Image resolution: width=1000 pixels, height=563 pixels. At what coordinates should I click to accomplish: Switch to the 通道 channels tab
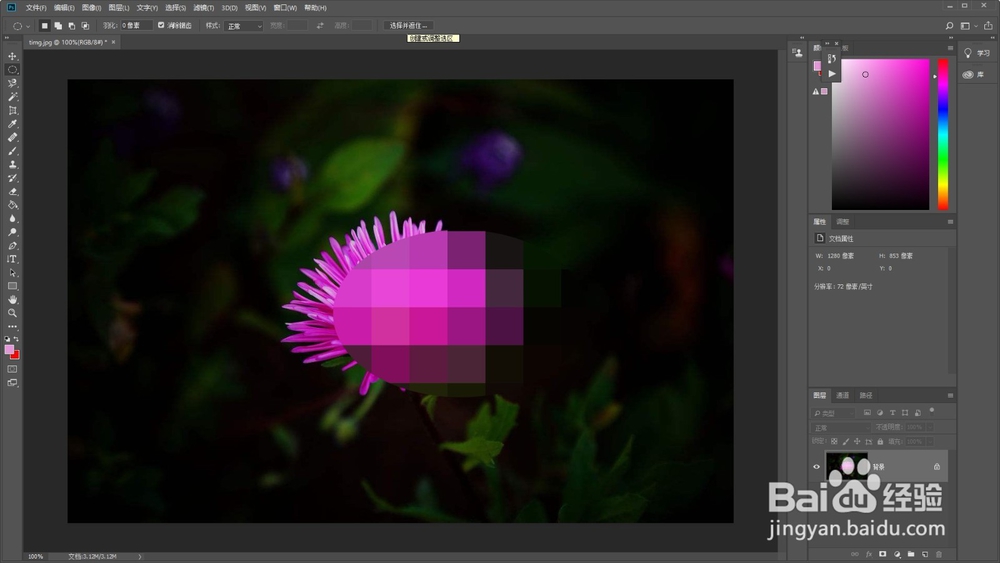pyautogui.click(x=842, y=395)
